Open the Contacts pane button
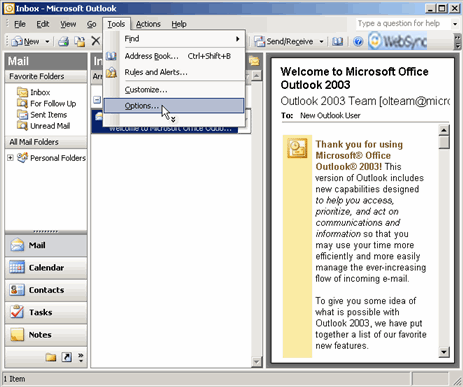This screenshot has width=463, height=387. pos(46,290)
